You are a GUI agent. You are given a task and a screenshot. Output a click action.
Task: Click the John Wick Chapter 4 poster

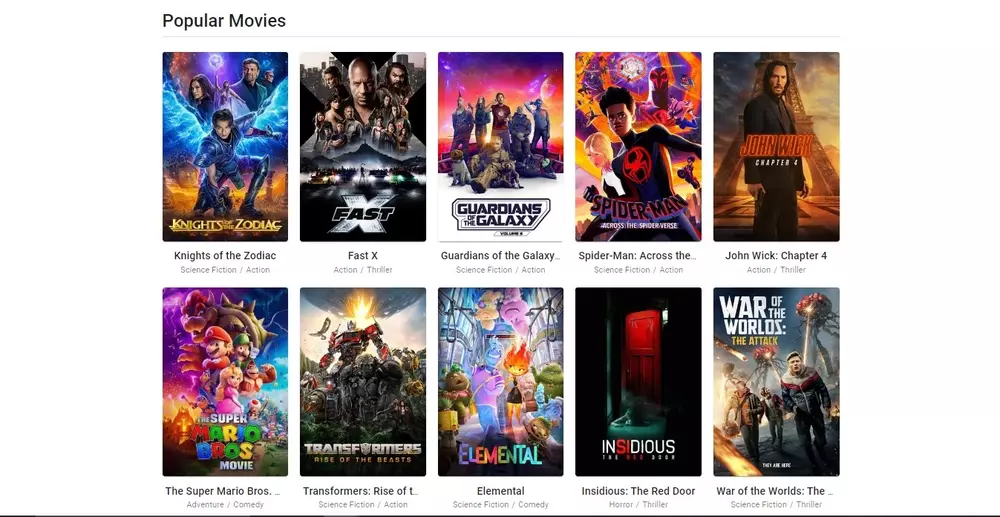pyautogui.click(x=776, y=147)
